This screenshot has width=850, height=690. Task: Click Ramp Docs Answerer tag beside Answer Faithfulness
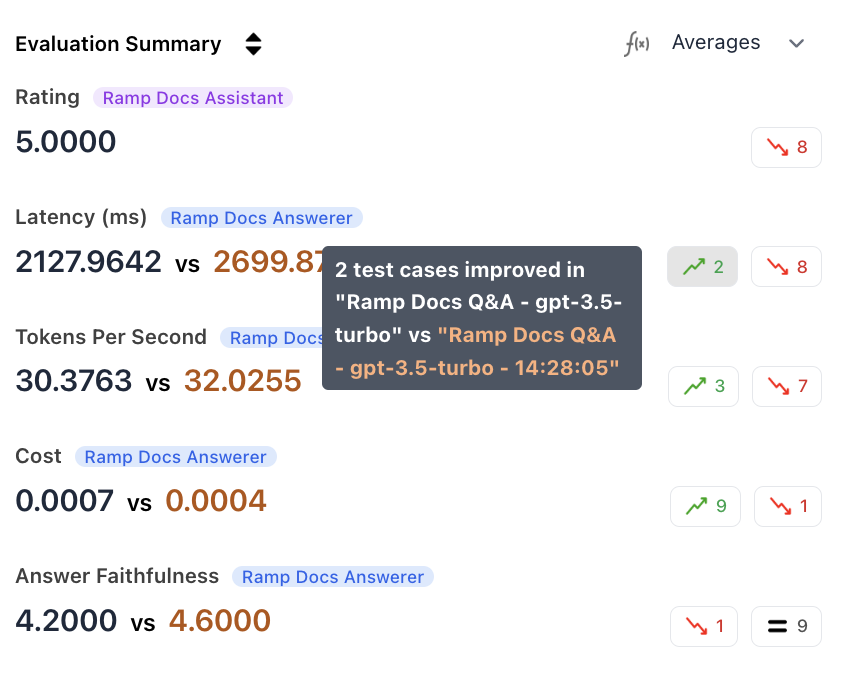[333, 577]
